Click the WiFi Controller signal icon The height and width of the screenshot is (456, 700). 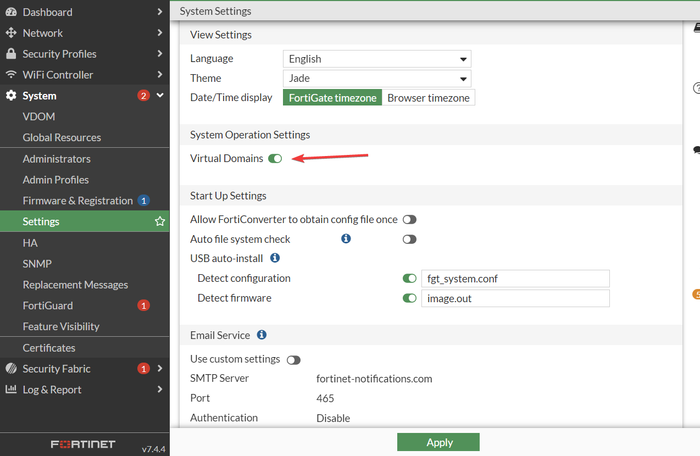coord(12,75)
